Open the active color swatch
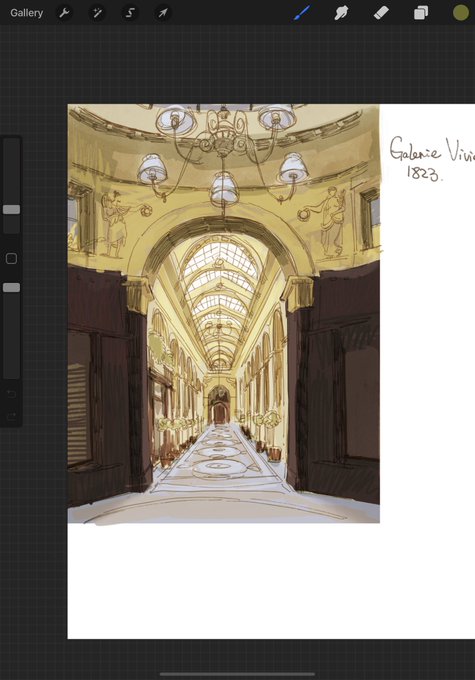Image resolution: width=475 pixels, height=680 pixels. click(461, 13)
